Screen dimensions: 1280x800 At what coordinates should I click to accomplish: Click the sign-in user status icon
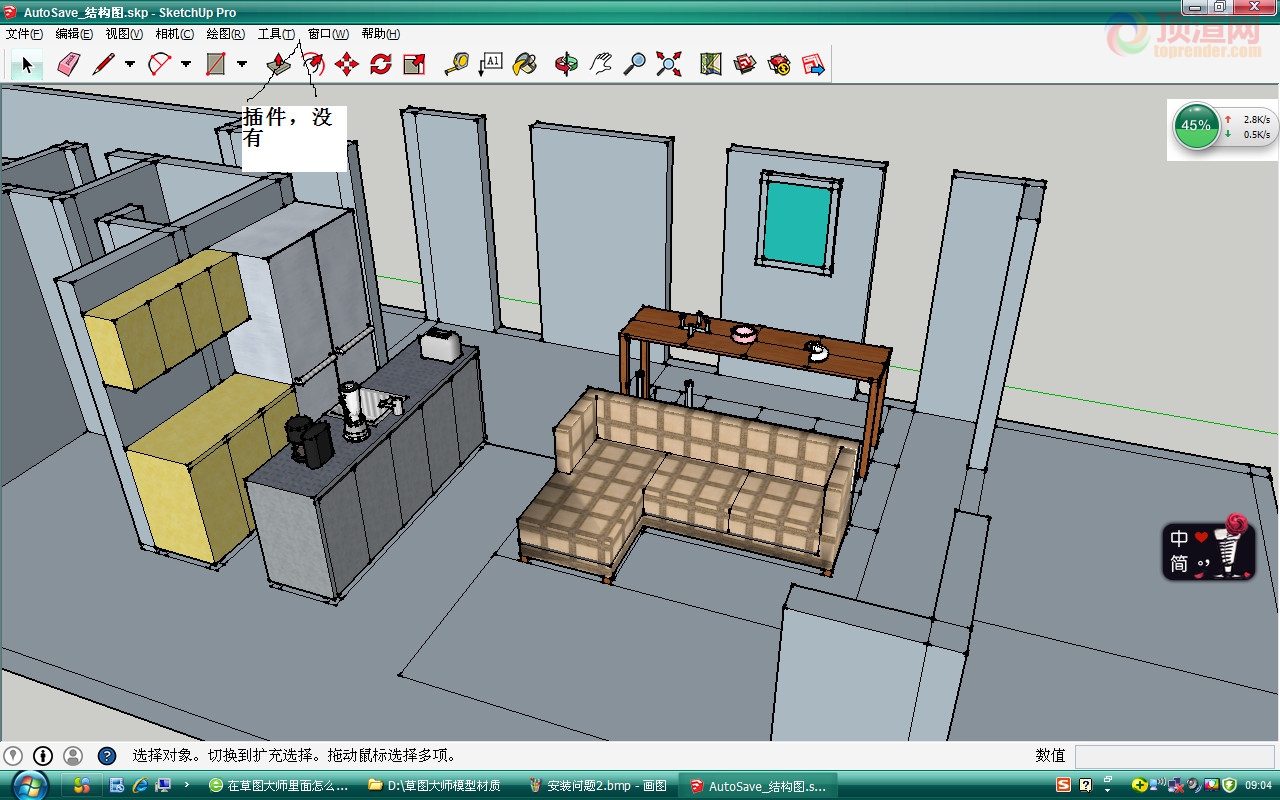click(x=73, y=756)
